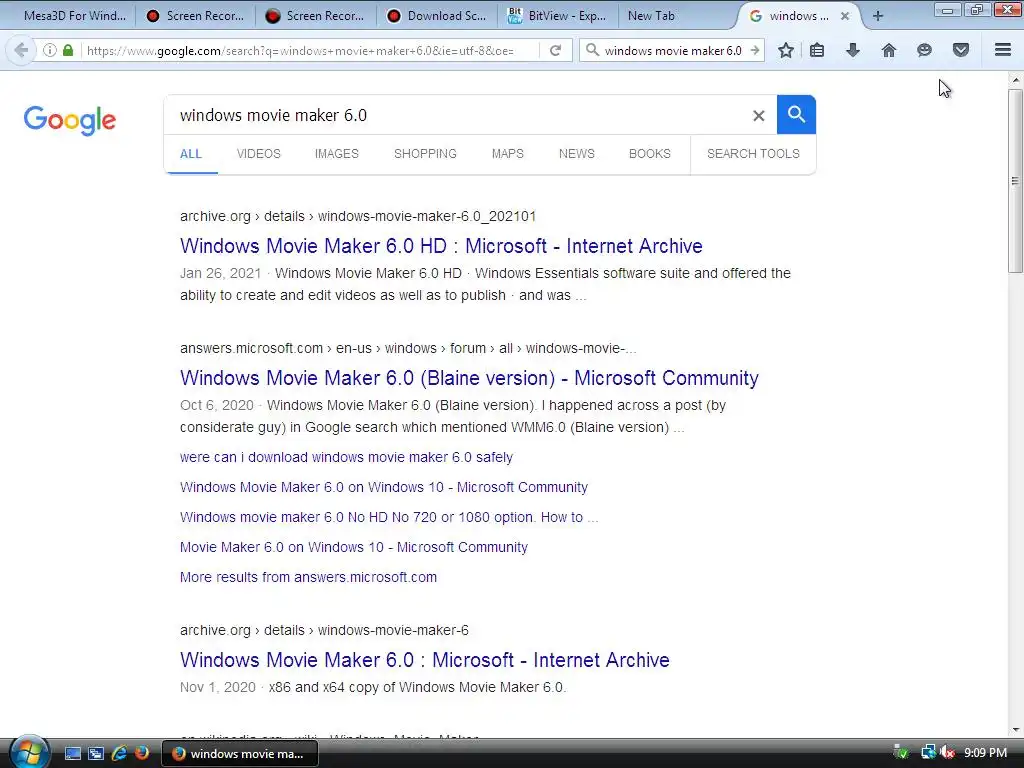
Task: Open Blaine version Microsoft Community result
Action: point(470,378)
